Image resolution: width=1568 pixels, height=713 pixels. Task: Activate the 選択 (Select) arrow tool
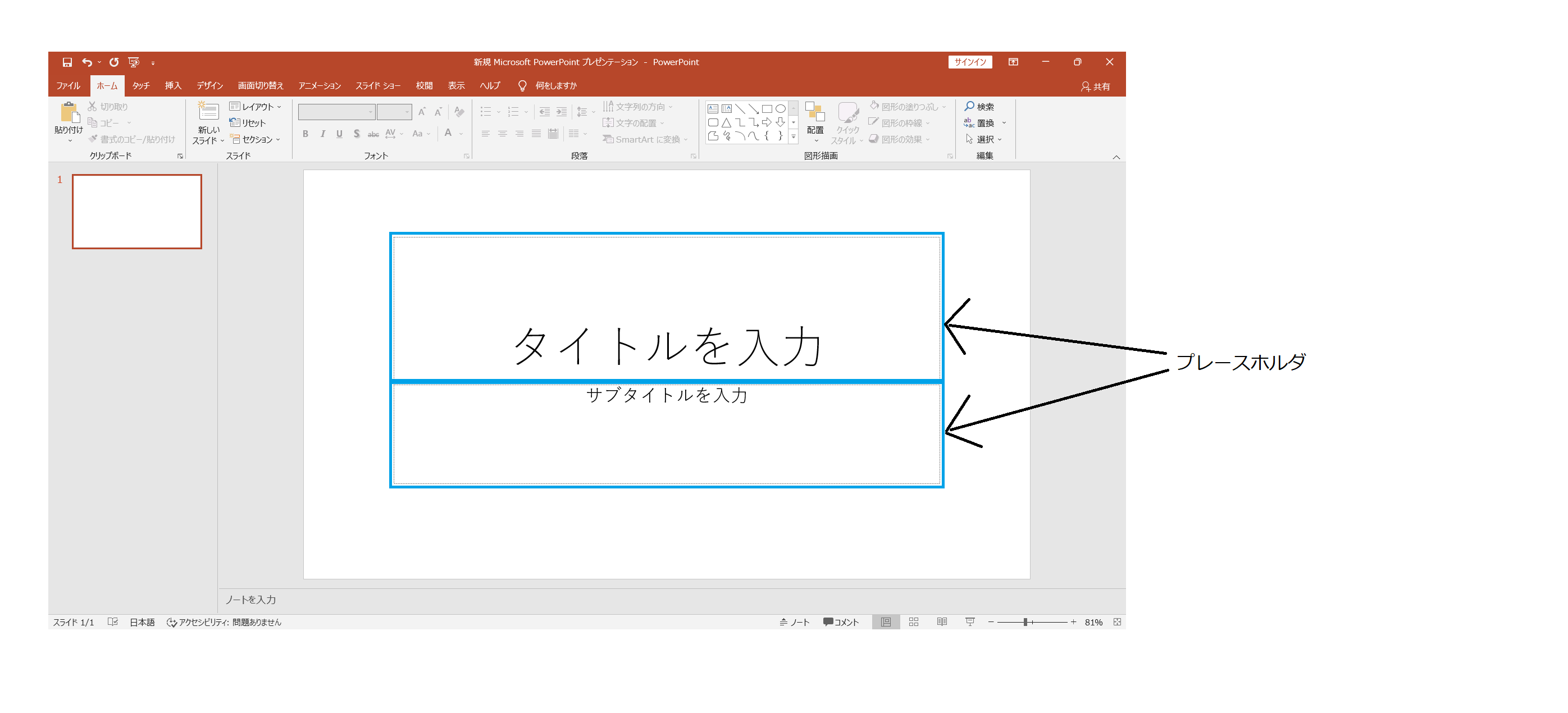[984, 139]
